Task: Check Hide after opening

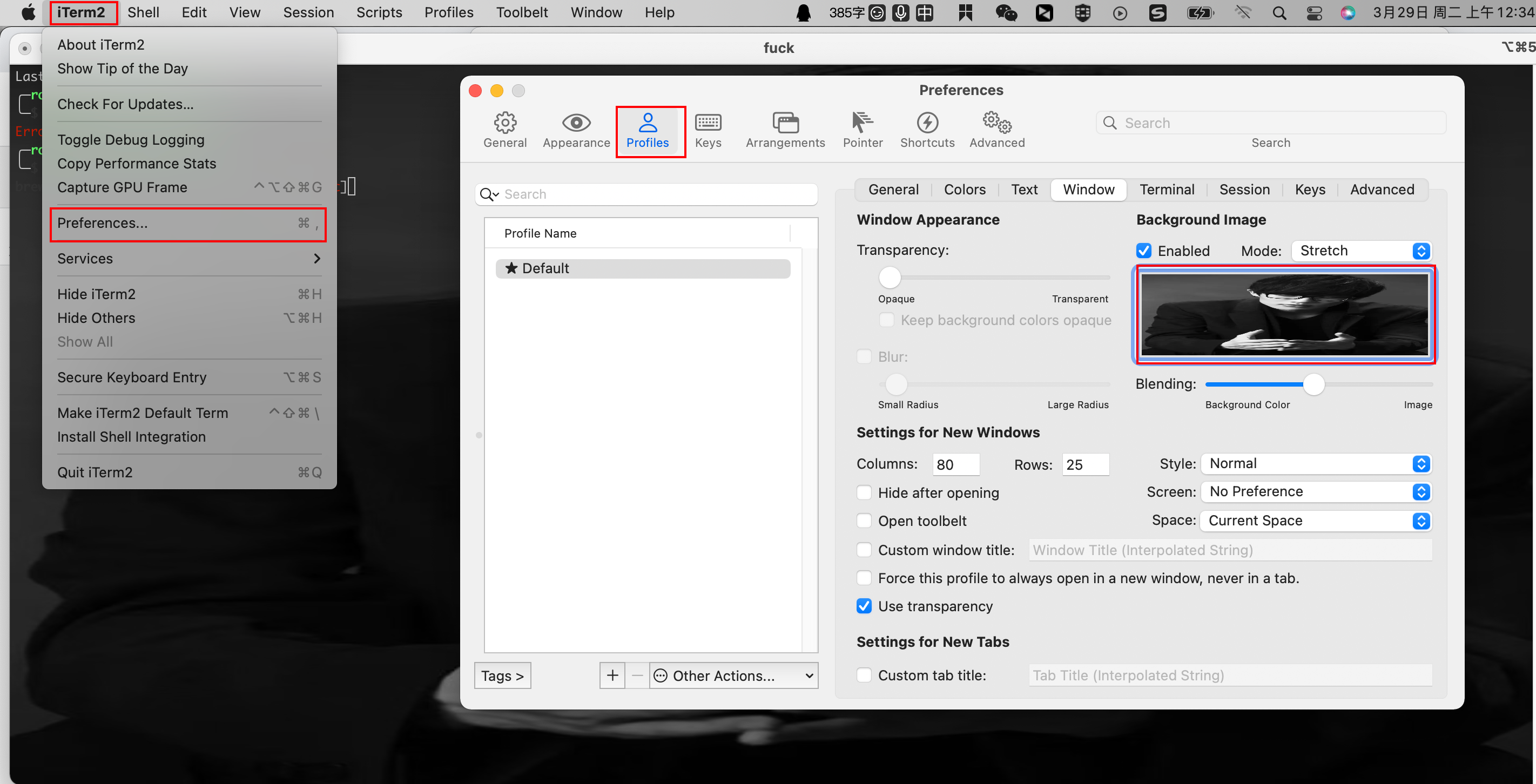Action: tap(864, 492)
